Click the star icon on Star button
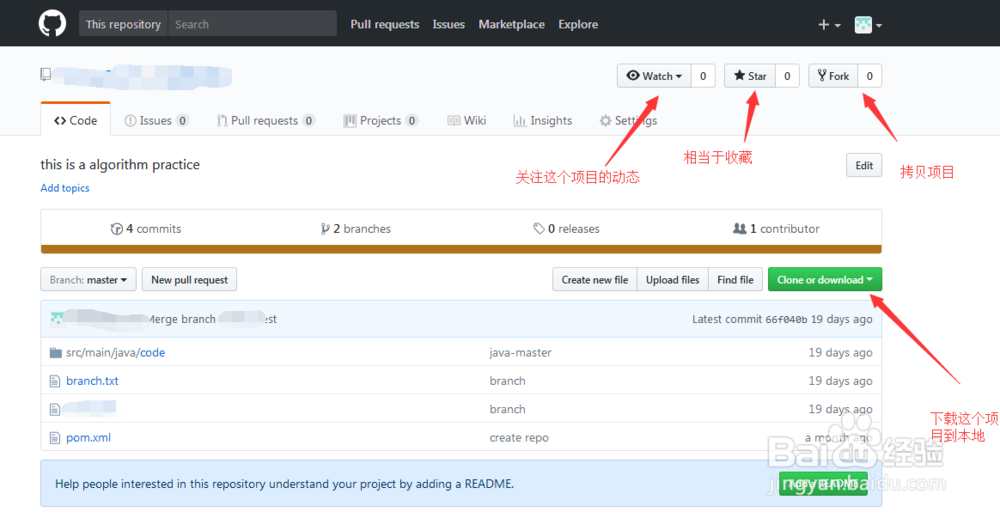1000x518 pixels. point(739,75)
